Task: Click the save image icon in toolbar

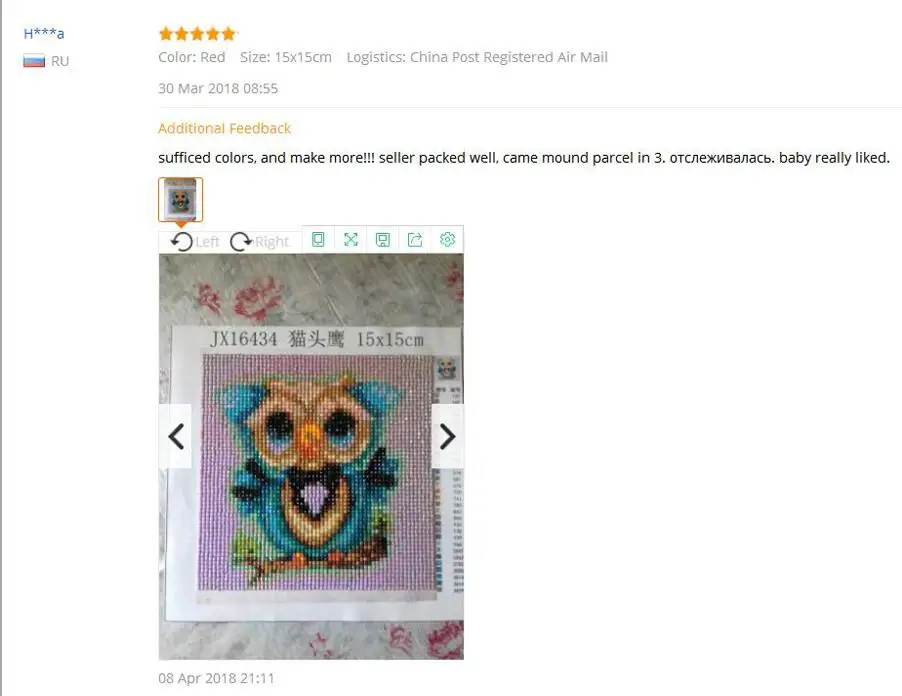Action: (x=383, y=239)
